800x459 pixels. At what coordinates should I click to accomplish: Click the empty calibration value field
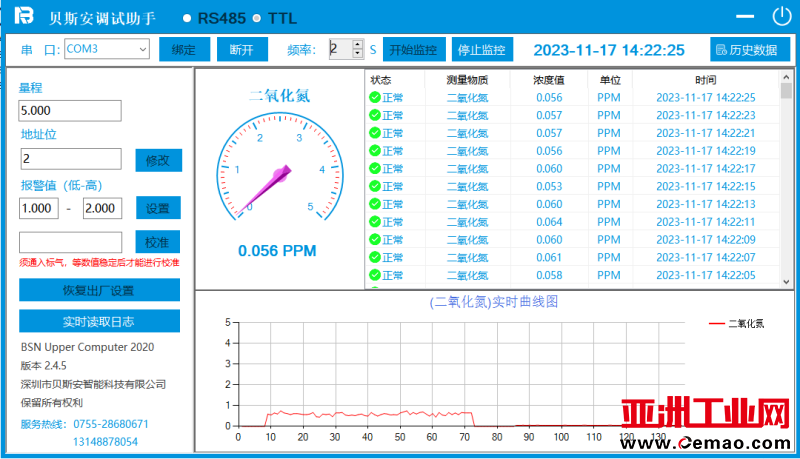[x=70, y=242]
